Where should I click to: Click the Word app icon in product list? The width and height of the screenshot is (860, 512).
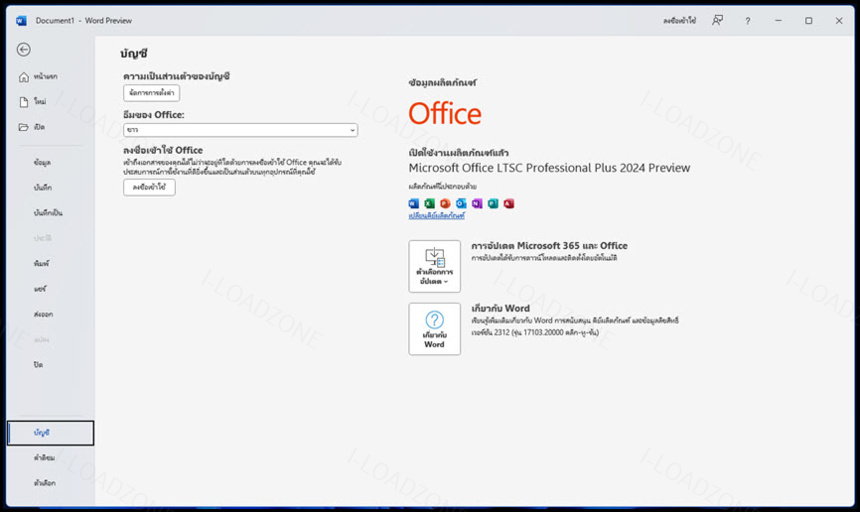pos(414,204)
